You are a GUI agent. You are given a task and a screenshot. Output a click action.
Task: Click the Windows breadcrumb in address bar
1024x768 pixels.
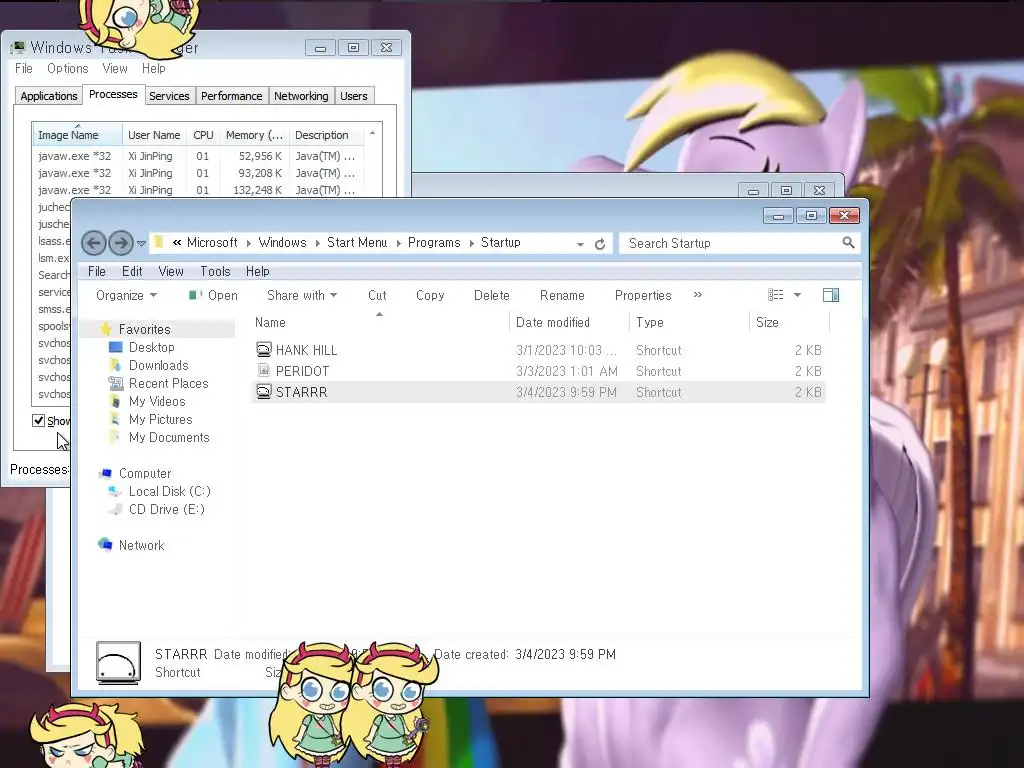(x=282, y=242)
